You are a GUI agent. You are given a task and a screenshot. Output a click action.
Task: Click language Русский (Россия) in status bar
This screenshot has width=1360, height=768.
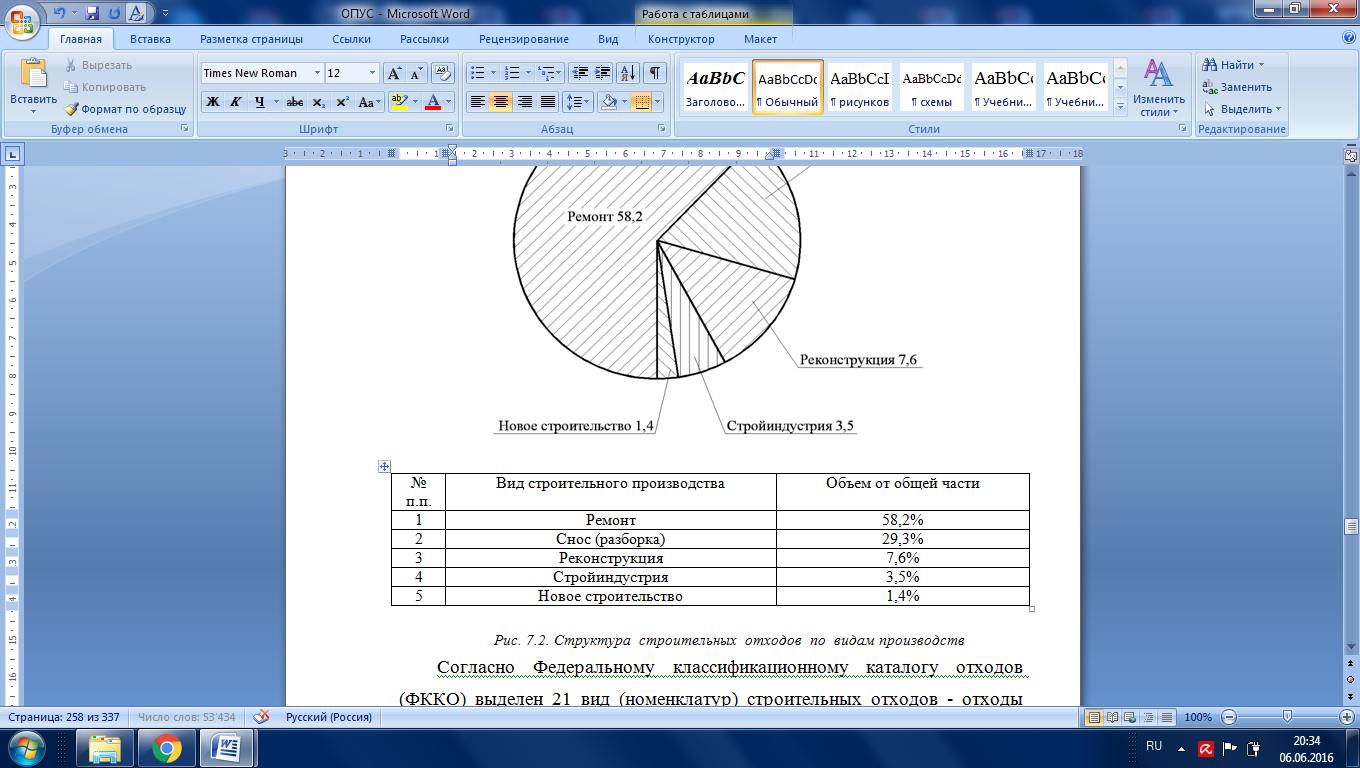[329, 717]
